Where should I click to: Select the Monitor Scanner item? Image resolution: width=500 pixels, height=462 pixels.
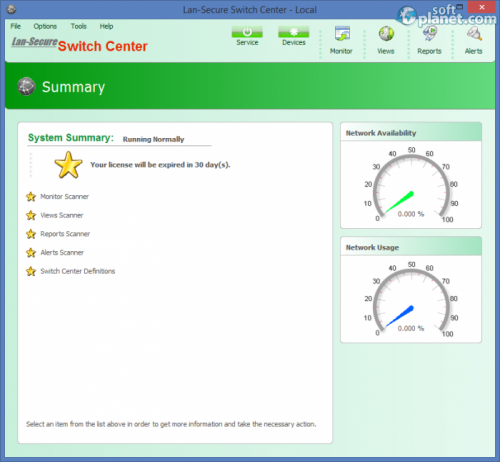64,197
